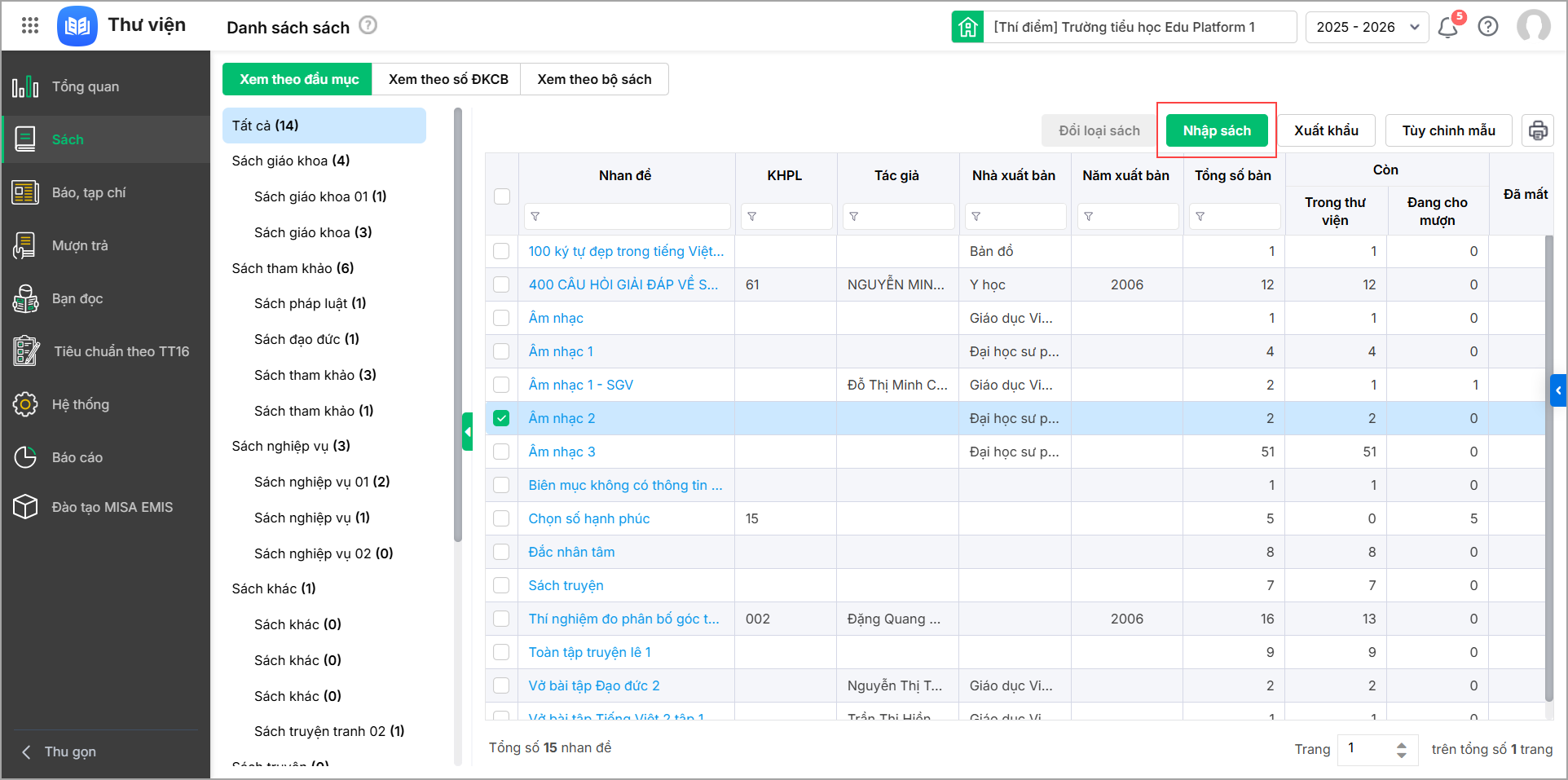
Task: Open the Mượn trả sidebar icon
Action: pos(25,245)
